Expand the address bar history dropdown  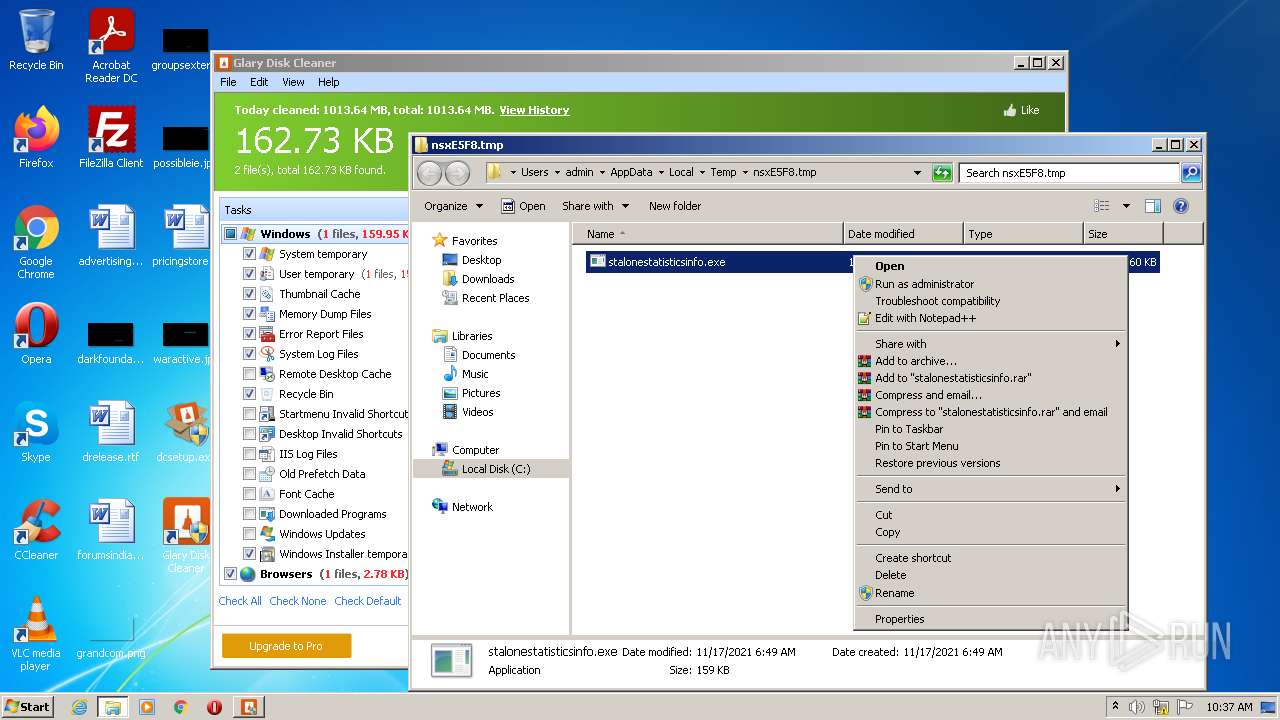click(917, 173)
